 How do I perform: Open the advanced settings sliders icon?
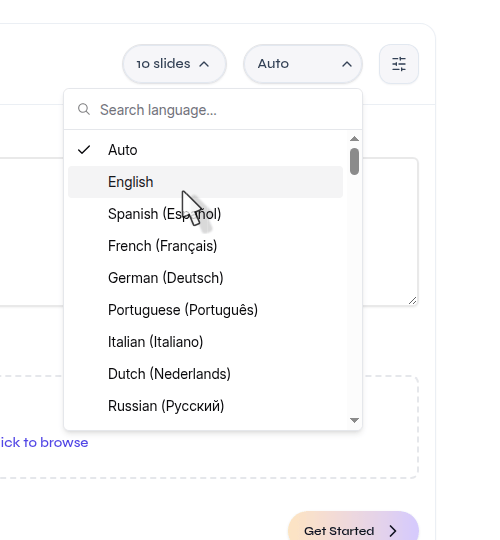coord(399,64)
